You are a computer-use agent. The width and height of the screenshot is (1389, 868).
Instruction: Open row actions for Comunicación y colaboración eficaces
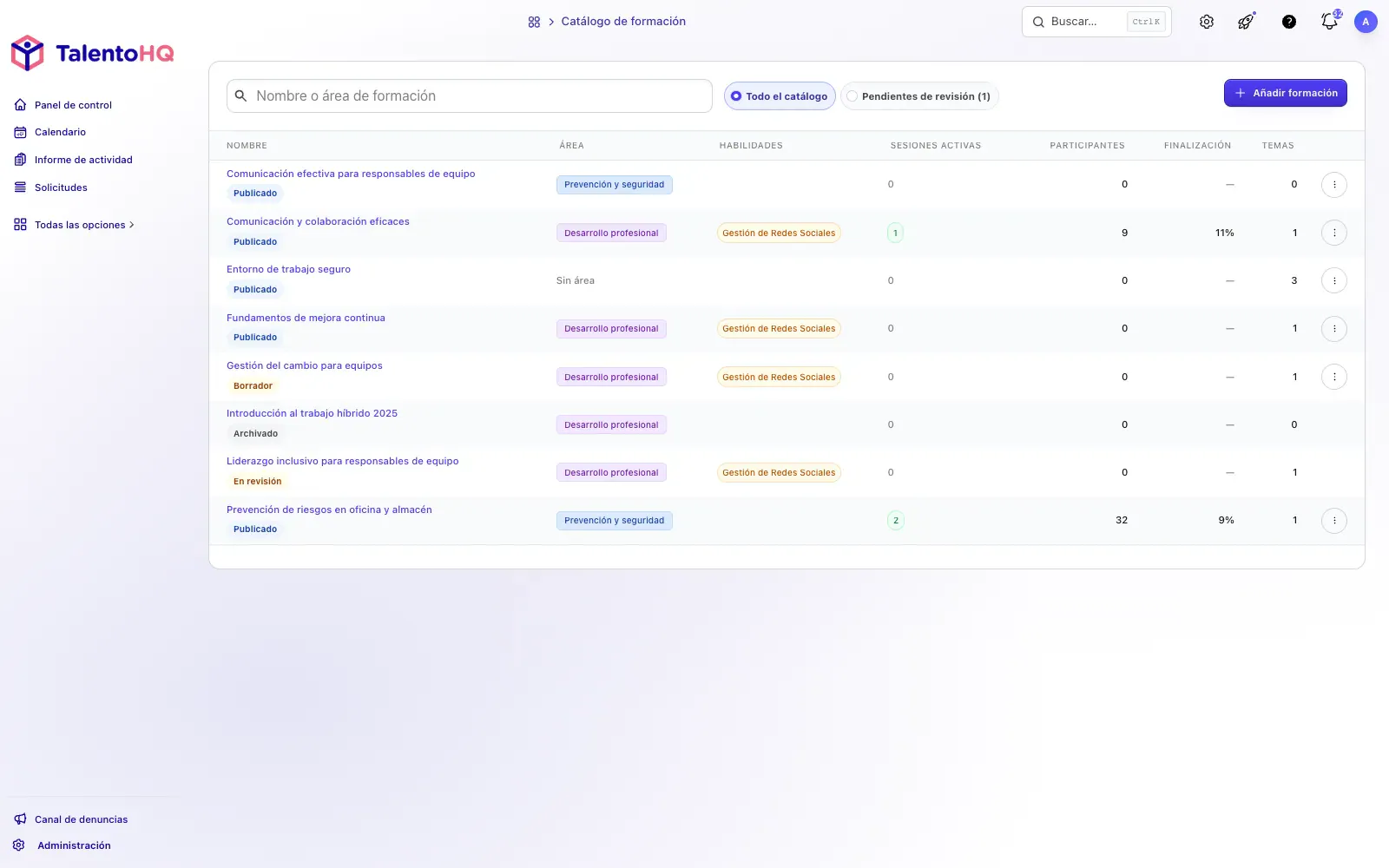[x=1334, y=233]
